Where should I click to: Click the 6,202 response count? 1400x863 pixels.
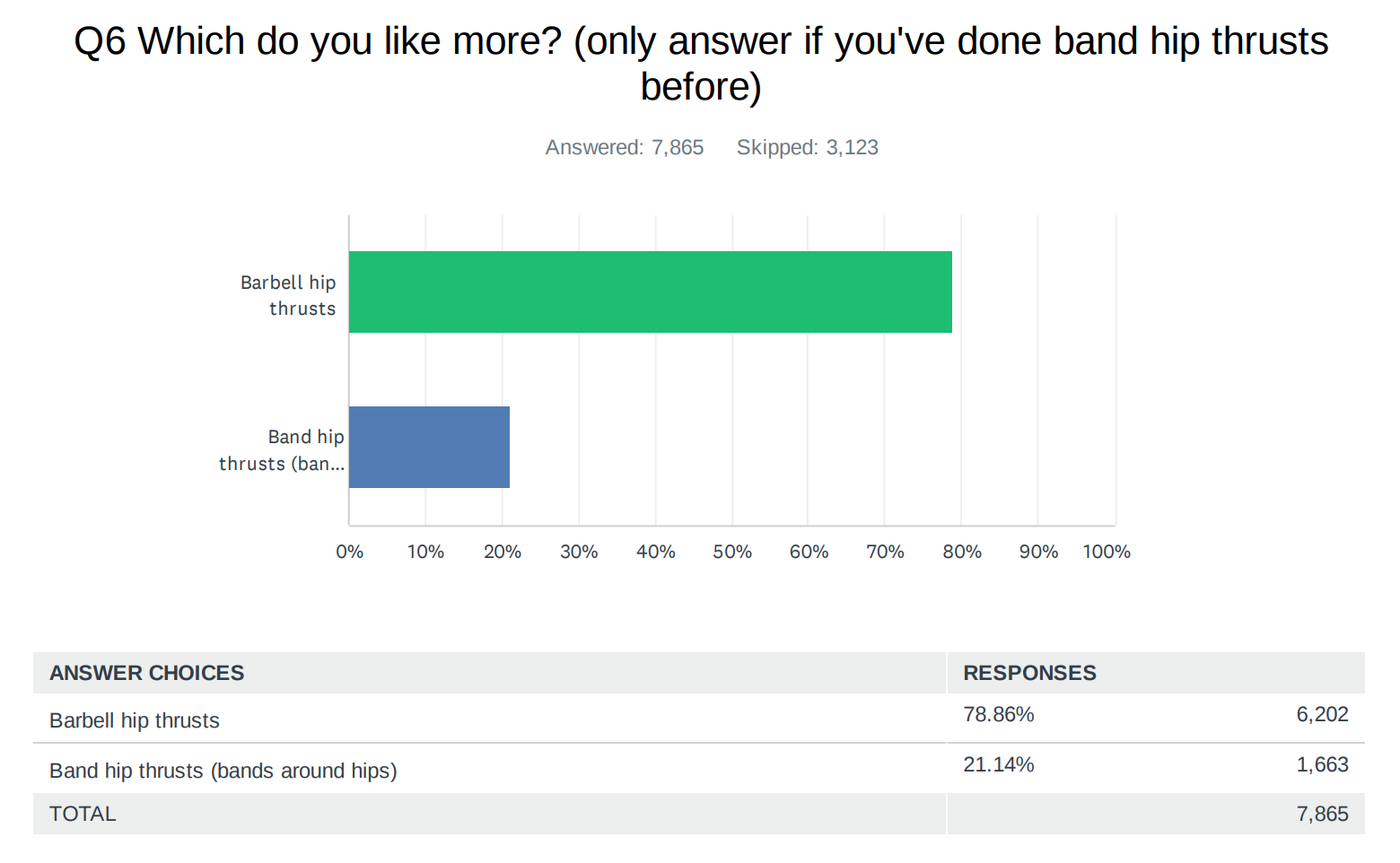[x=1322, y=714]
